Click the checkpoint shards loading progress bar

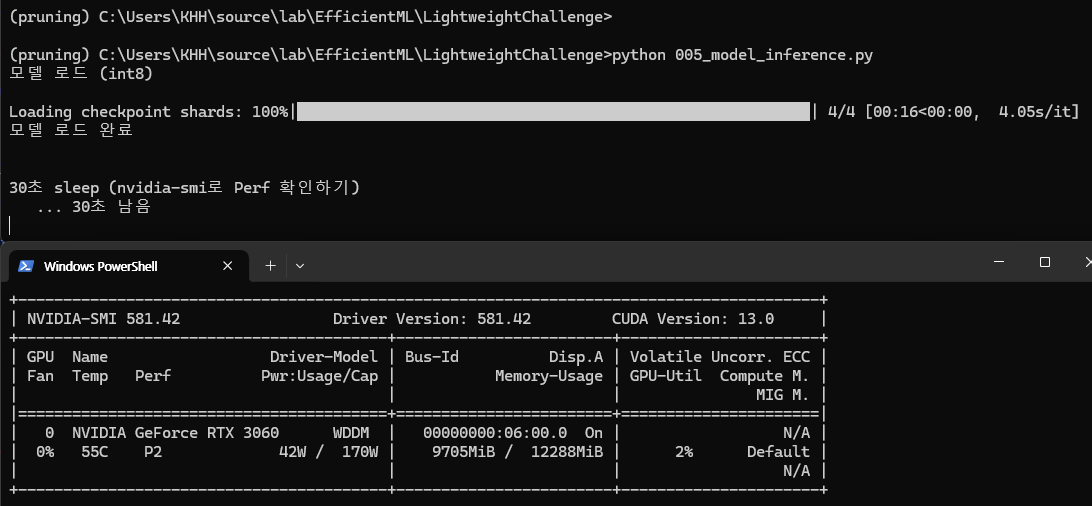(553, 111)
